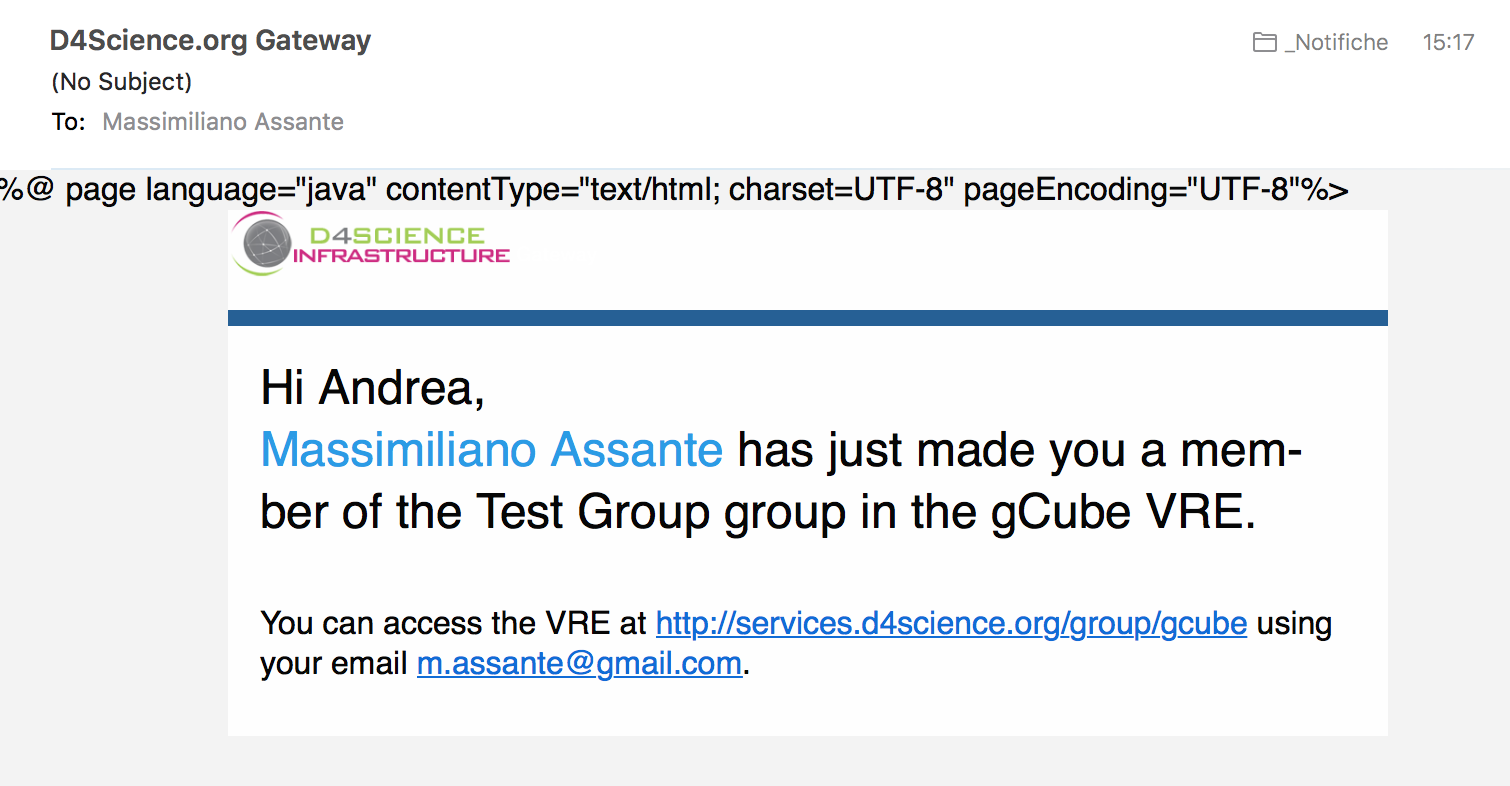Click the D4Science globe logo icon
Image resolution: width=1510 pixels, height=786 pixels.
click(x=263, y=244)
